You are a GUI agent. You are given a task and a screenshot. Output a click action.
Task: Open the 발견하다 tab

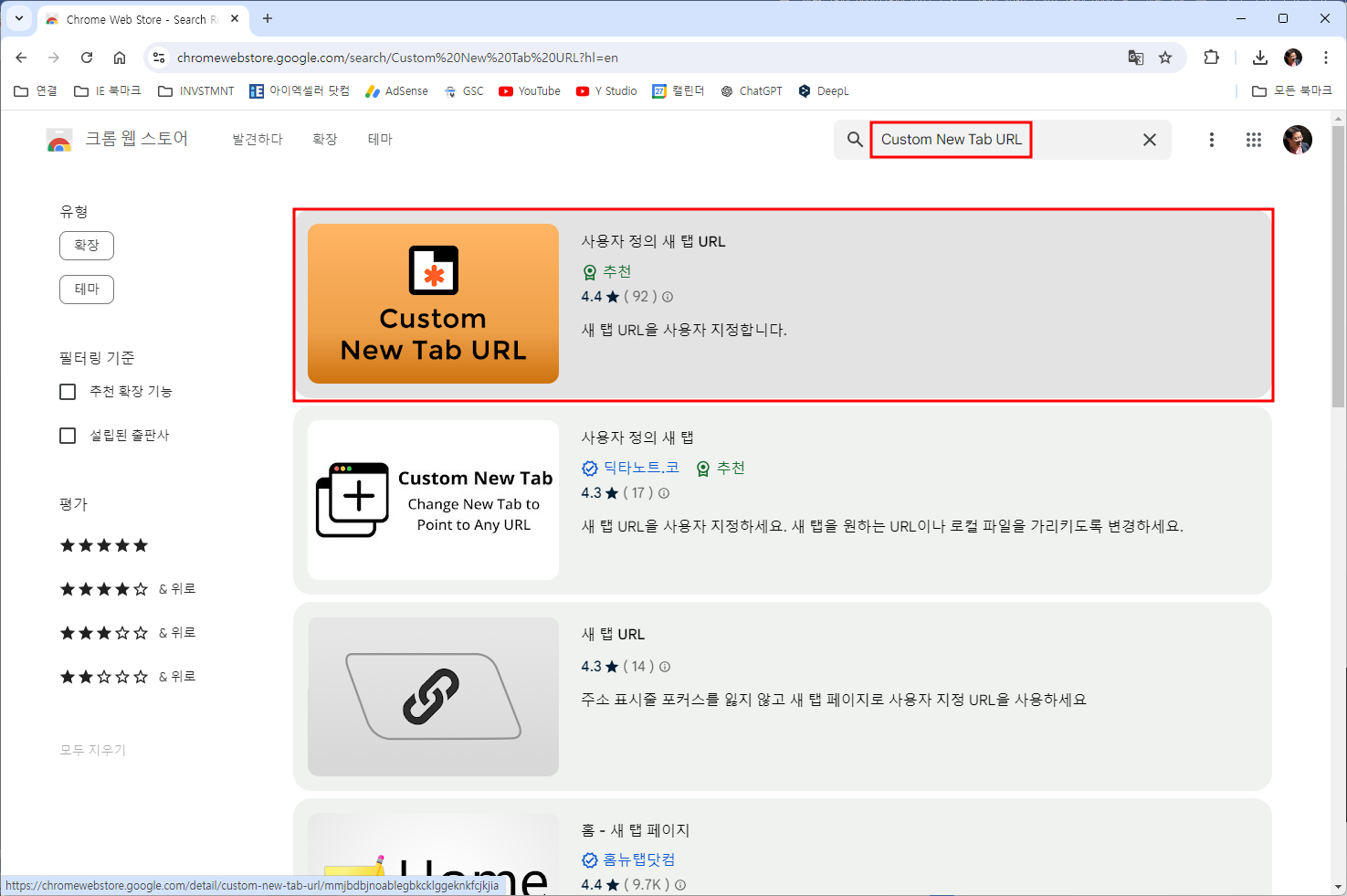pyautogui.click(x=258, y=140)
